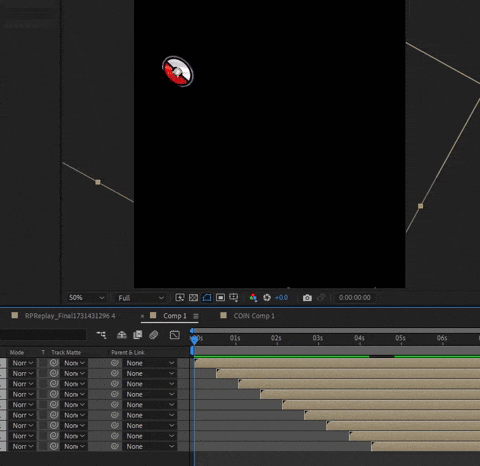
Task: Toggle Preserve Transparency on third layer
Action: [43, 384]
